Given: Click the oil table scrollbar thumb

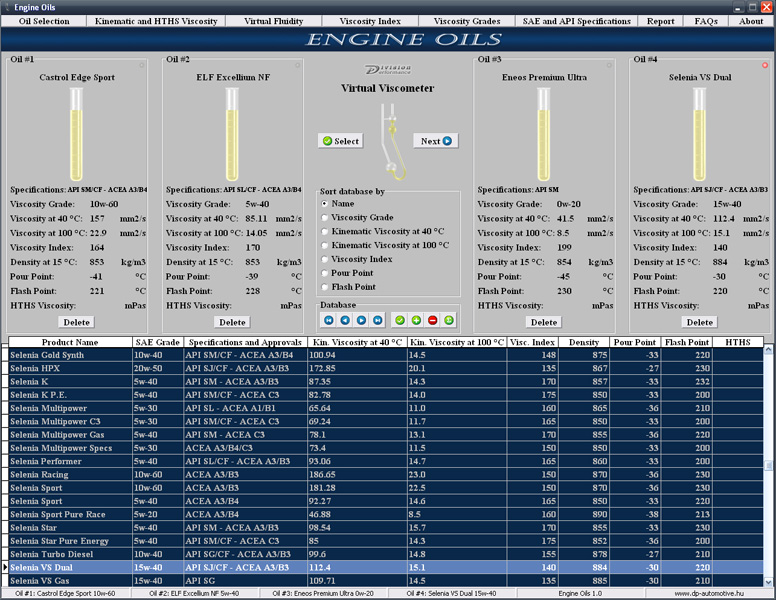Looking at the screenshot, I should (x=769, y=466).
